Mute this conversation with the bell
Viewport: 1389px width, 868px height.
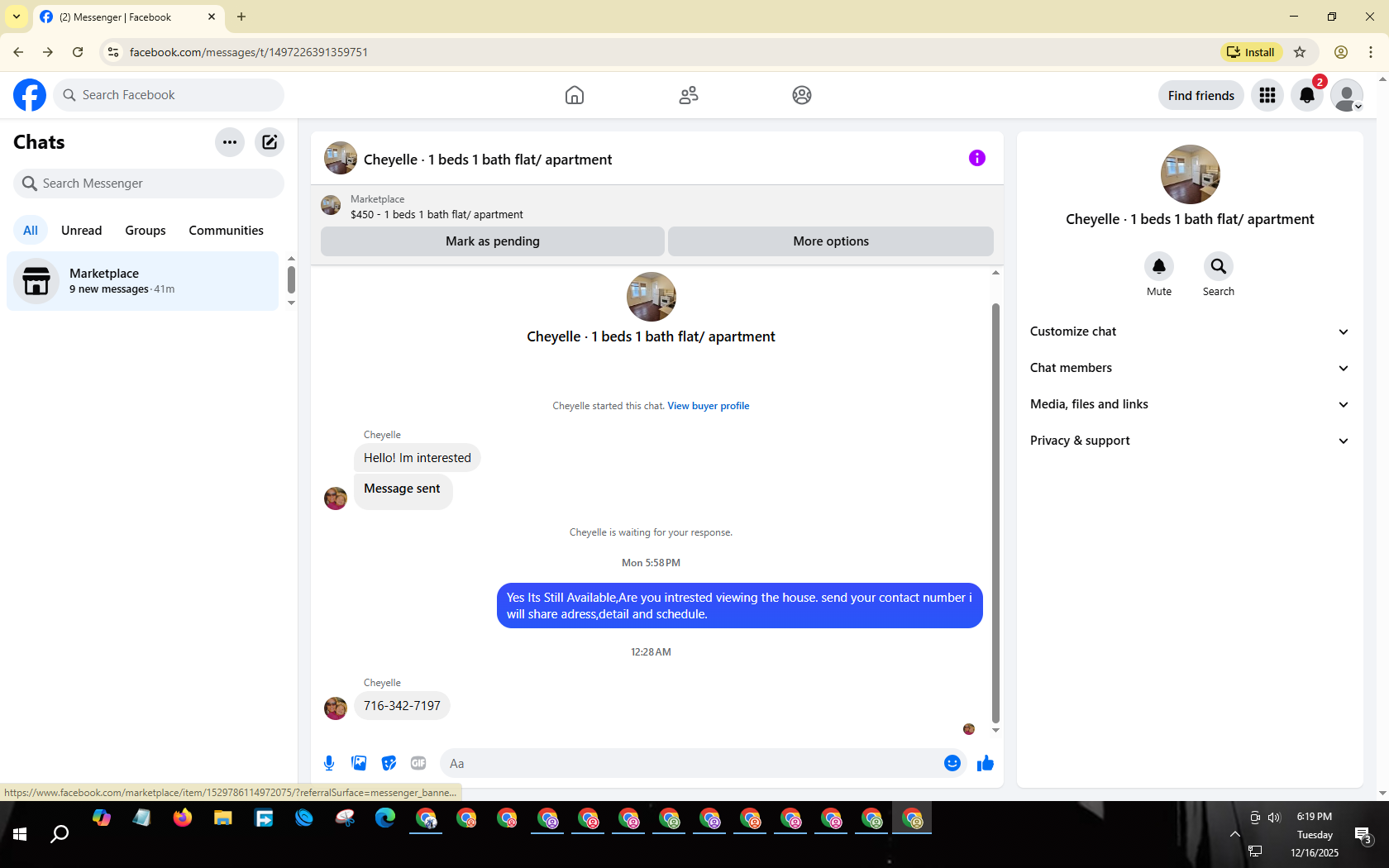[1159, 266]
